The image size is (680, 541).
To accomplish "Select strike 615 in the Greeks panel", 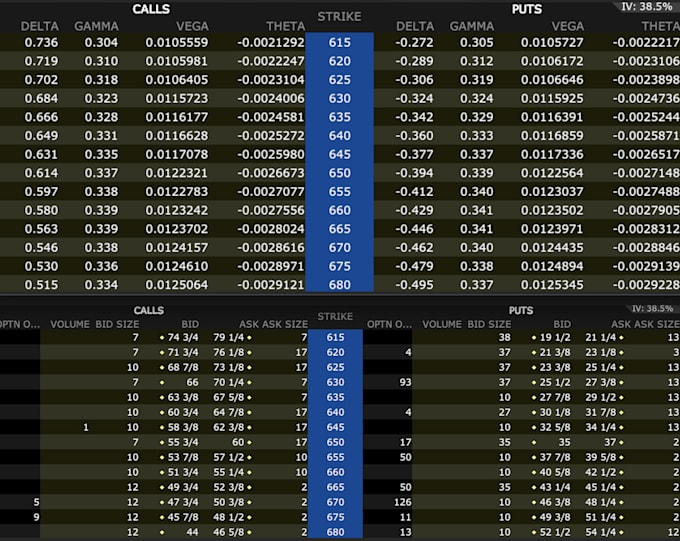I will [x=340, y=43].
